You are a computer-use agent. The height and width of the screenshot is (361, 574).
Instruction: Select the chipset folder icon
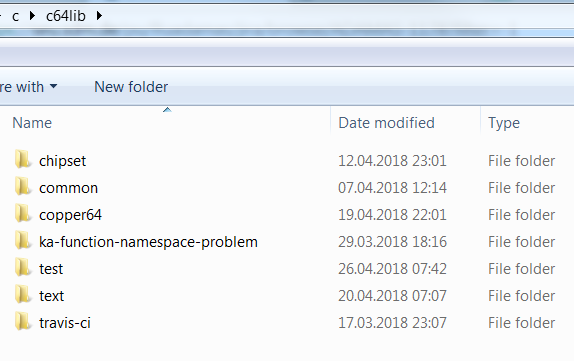pos(23,160)
